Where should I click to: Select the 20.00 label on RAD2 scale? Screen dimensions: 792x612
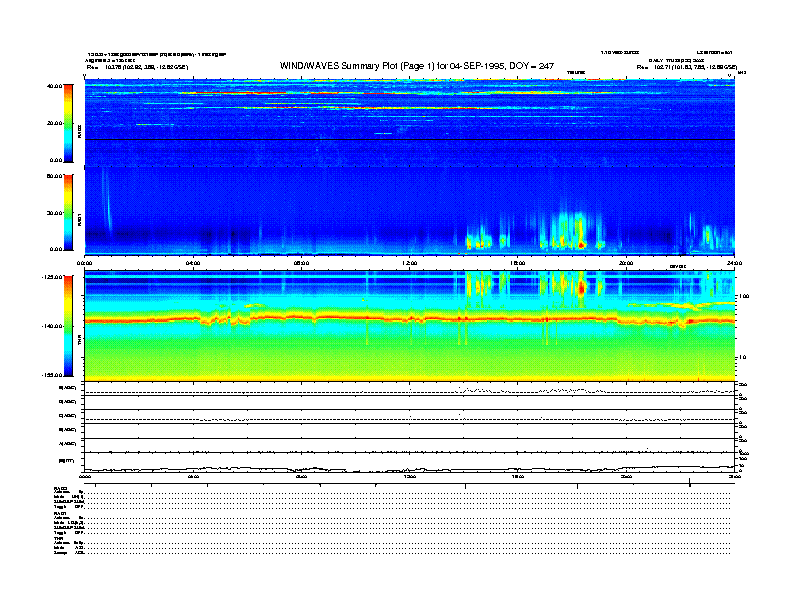point(54,123)
